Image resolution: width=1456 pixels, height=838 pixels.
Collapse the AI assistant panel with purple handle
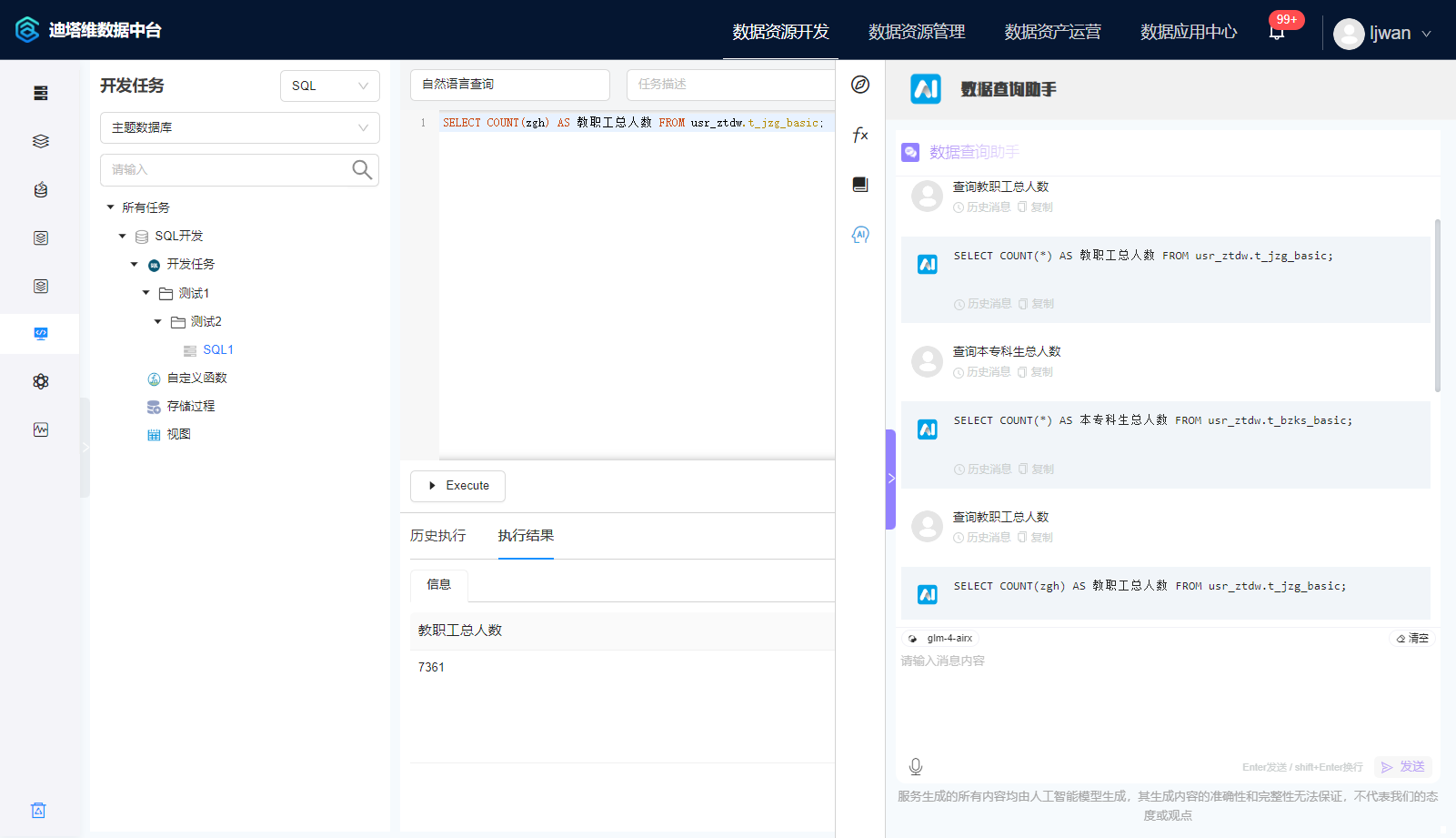(x=890, y=479)
